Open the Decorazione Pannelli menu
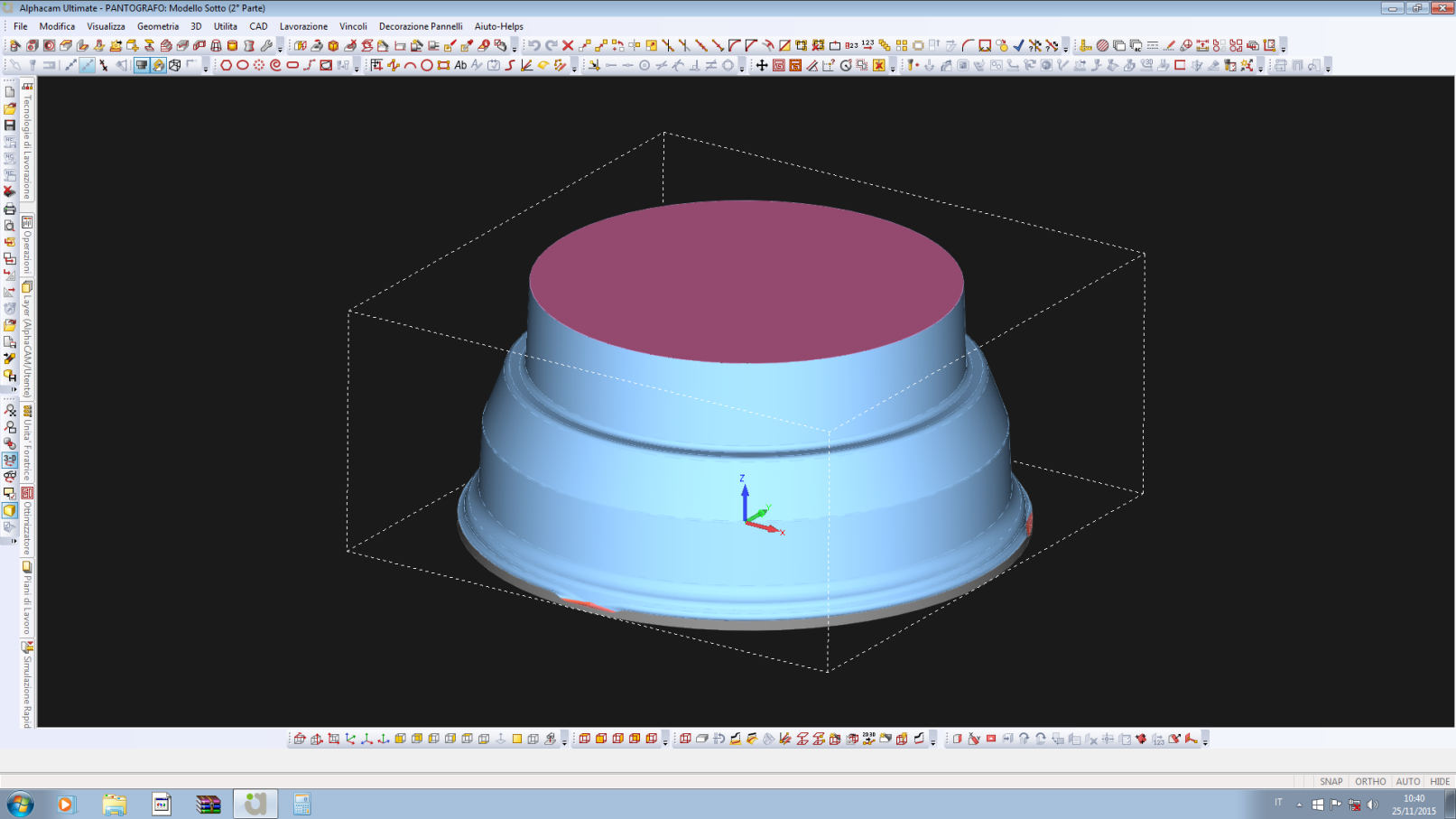This screenshot has height=819, width=1456. [x=420, y=26]
